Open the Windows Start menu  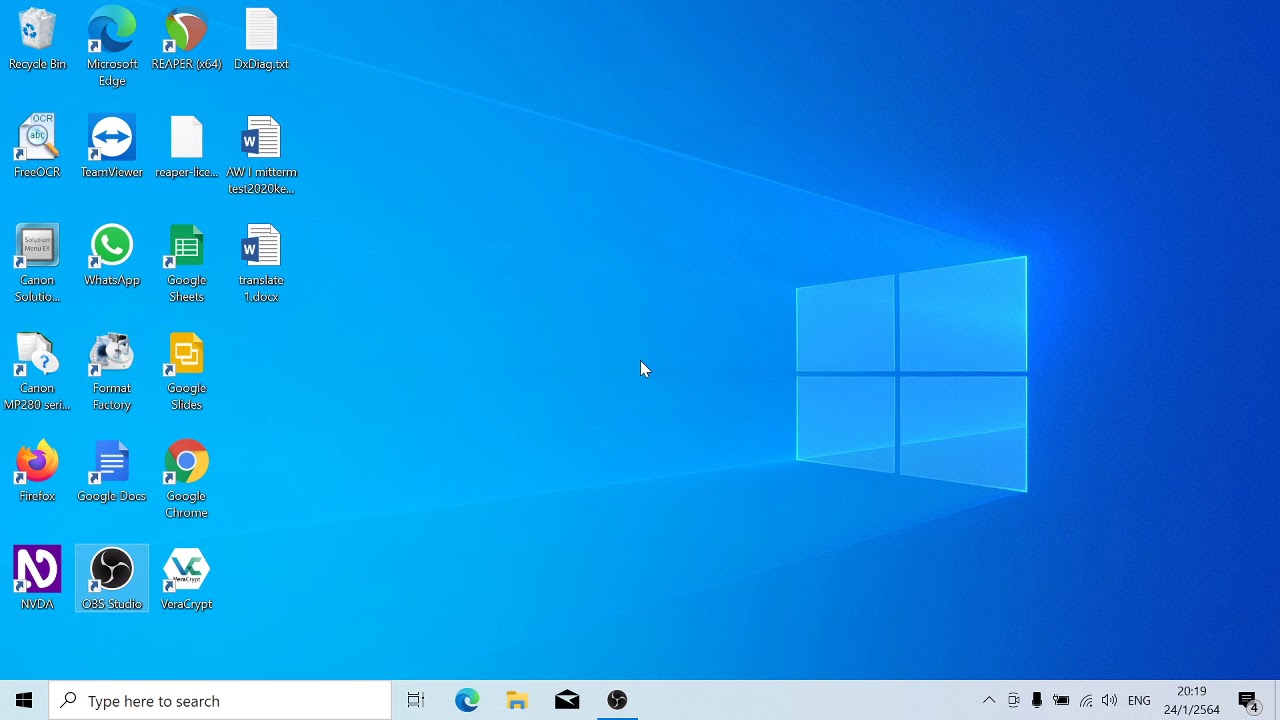(24, 700)
